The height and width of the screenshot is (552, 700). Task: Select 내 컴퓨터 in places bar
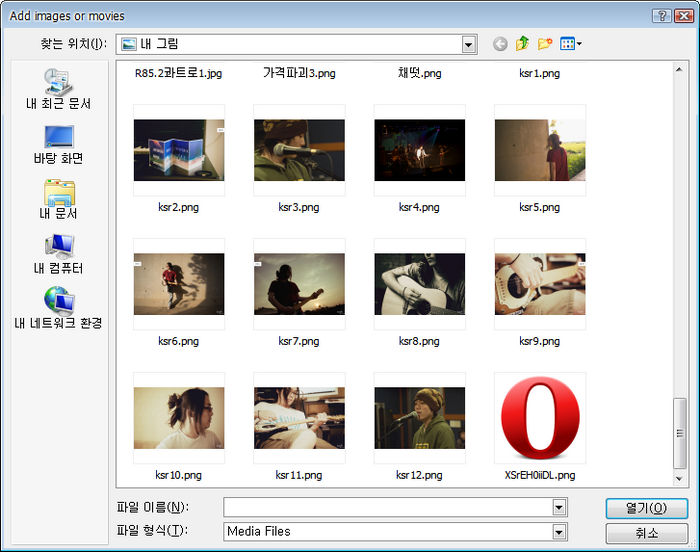[x=58, y=255]
